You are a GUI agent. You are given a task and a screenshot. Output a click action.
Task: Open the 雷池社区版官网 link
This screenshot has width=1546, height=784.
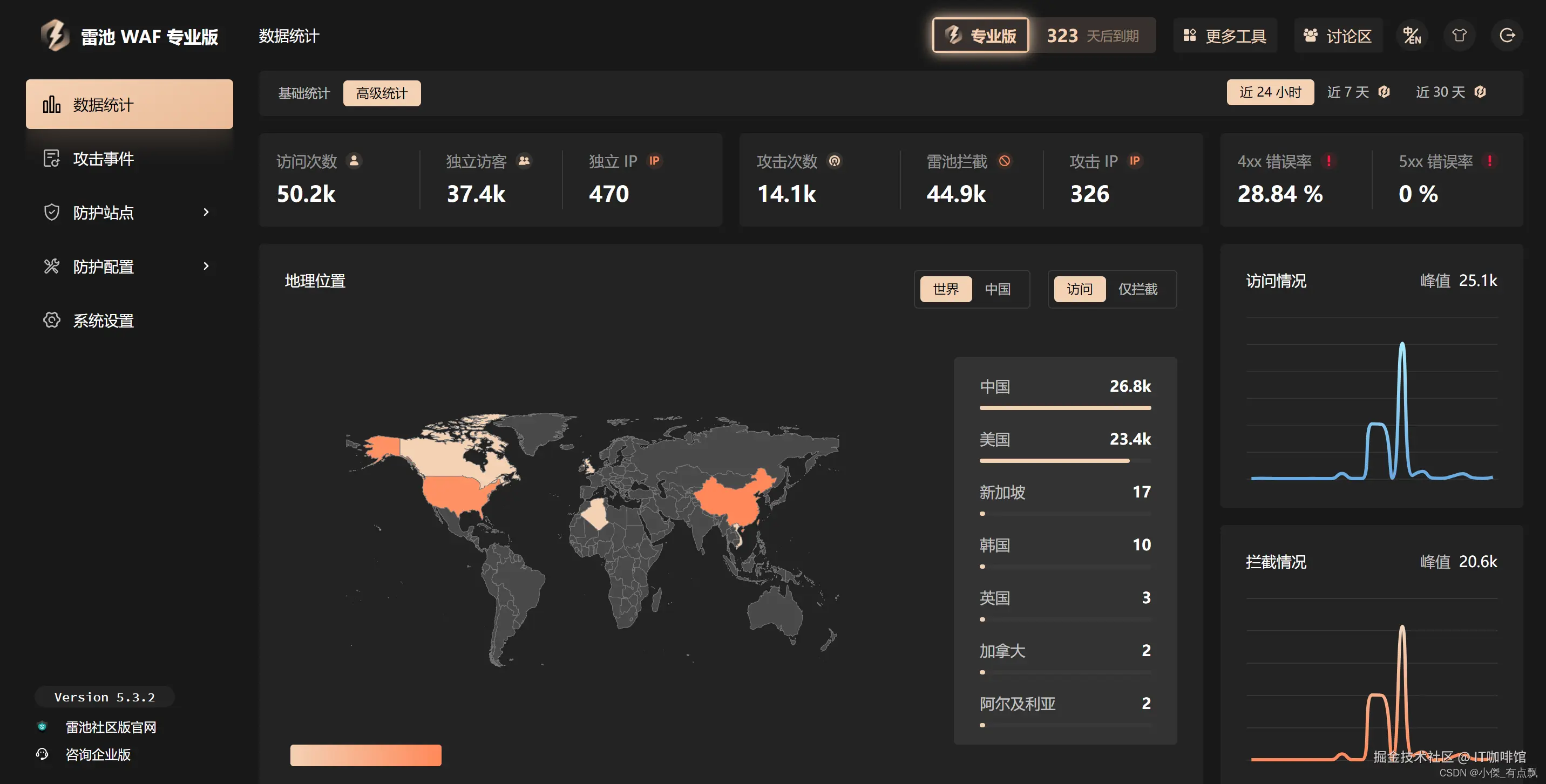pos(111,727)
